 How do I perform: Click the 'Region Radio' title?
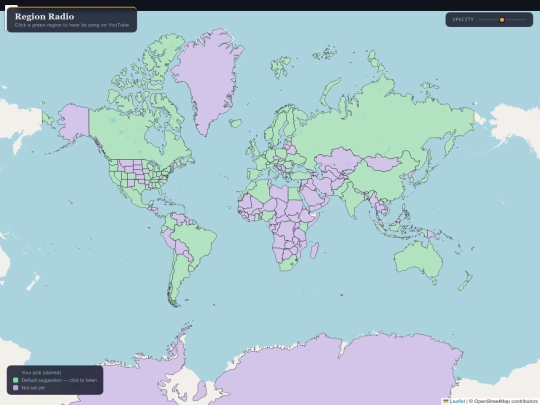click(x=44, y=17)
